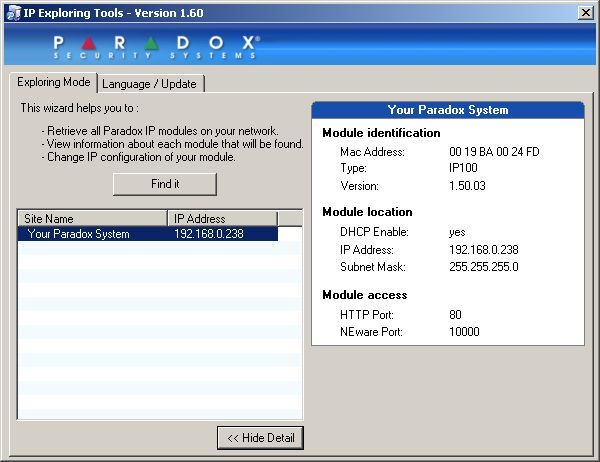
Task: Click the Version value 1.50.03
Action: (x=469, y=186)
